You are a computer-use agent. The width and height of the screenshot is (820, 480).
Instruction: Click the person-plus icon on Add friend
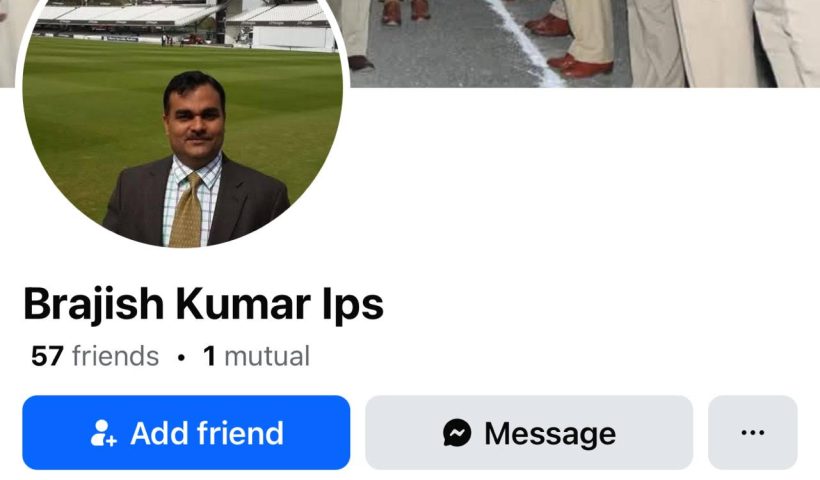coord(103,433)
